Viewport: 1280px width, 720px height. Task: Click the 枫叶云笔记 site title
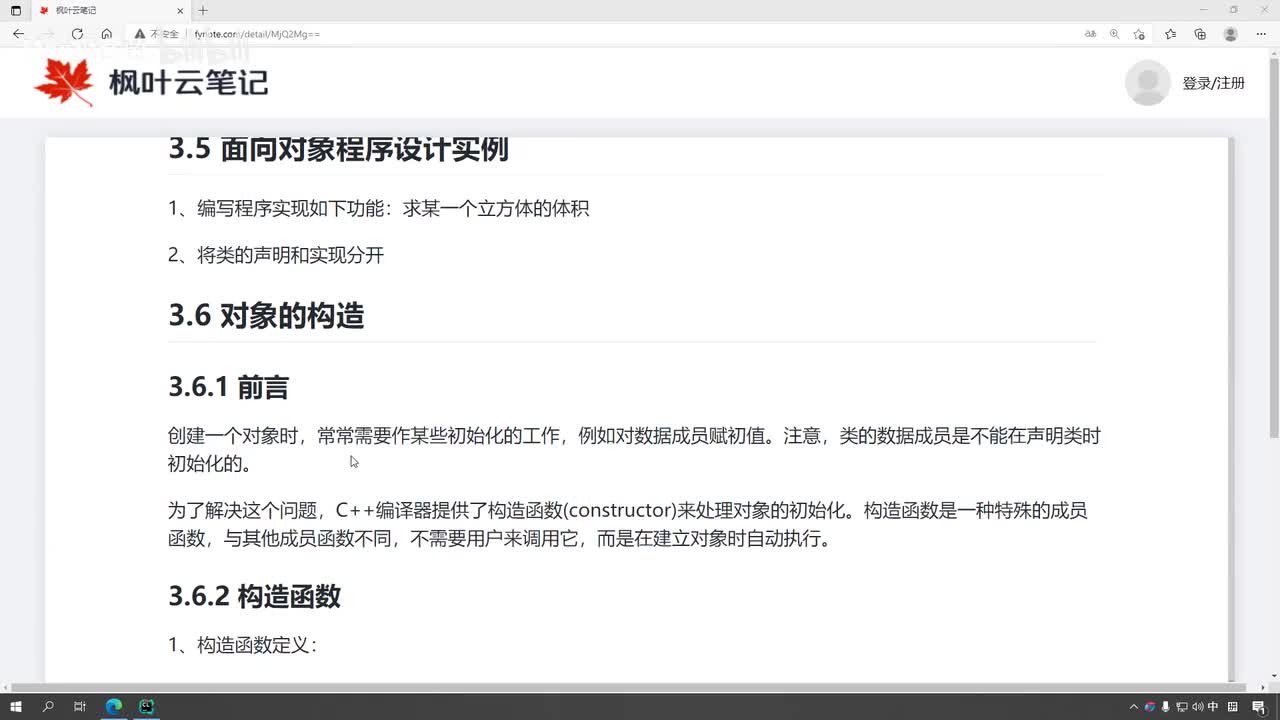click(188, 82)
